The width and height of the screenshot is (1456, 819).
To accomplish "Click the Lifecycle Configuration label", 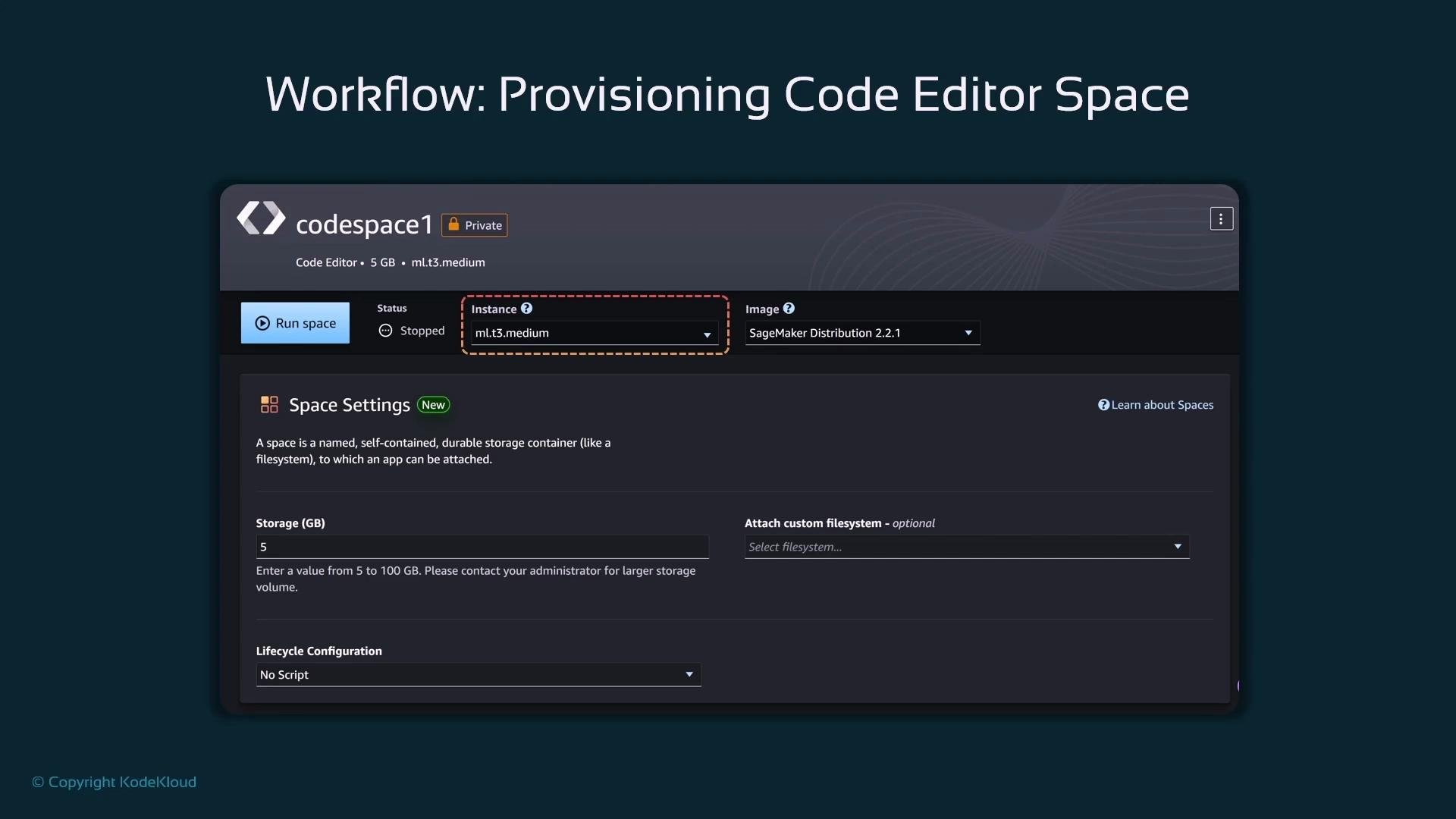I will pyautogui.click(x=319, y=651).
